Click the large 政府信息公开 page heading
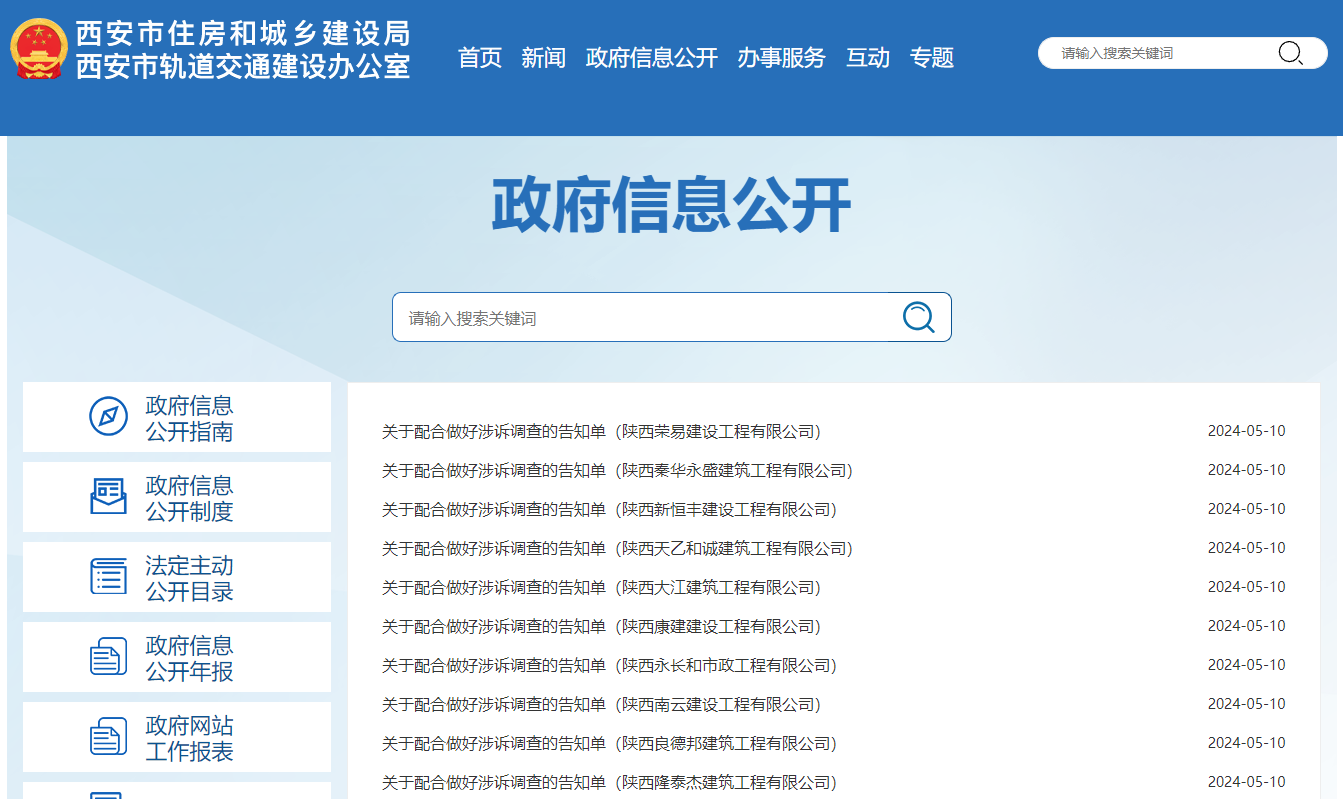 click(671, 206)
